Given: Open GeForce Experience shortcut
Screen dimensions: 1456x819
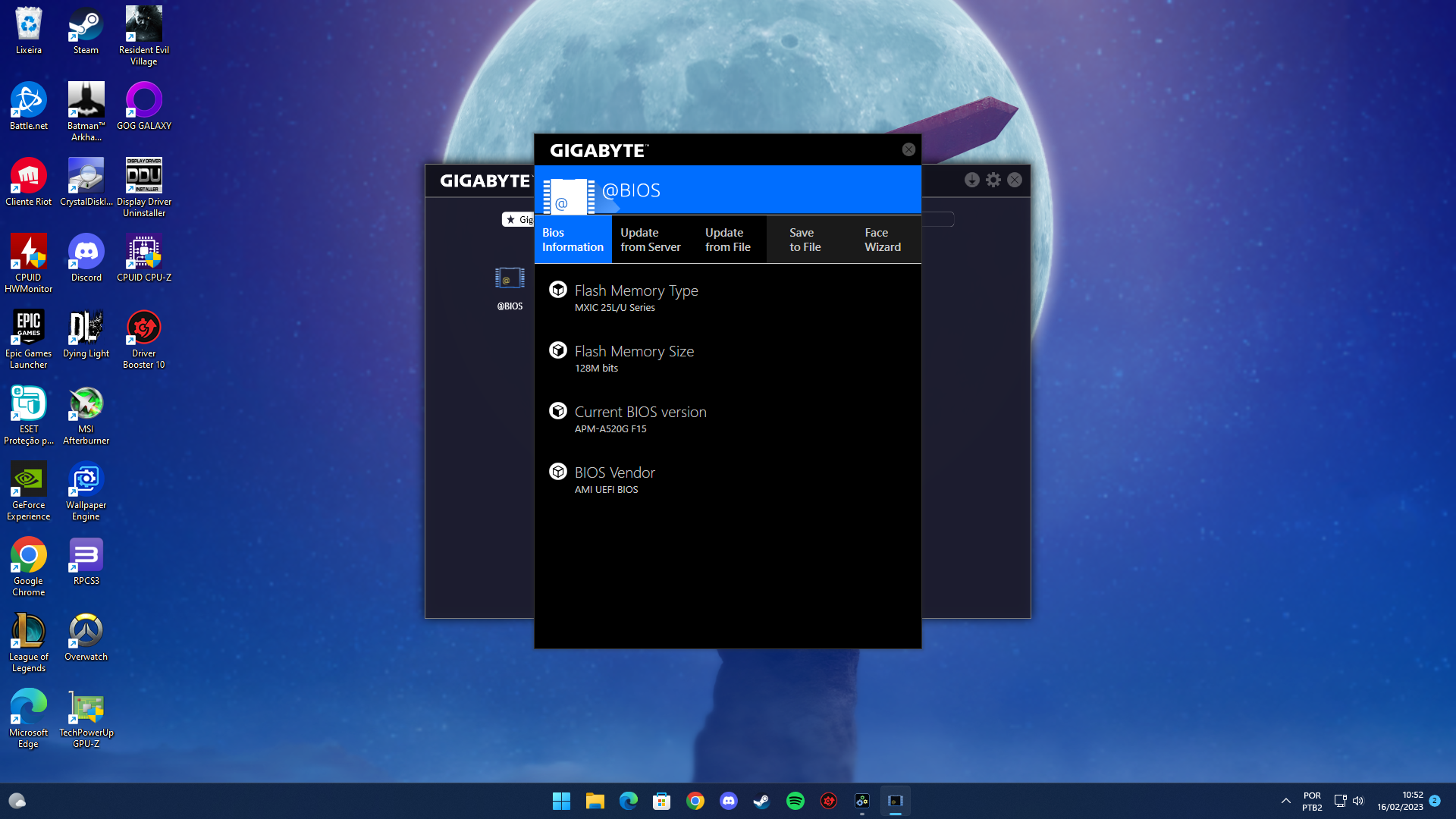Looking at the screenshot, I should 29,491.
